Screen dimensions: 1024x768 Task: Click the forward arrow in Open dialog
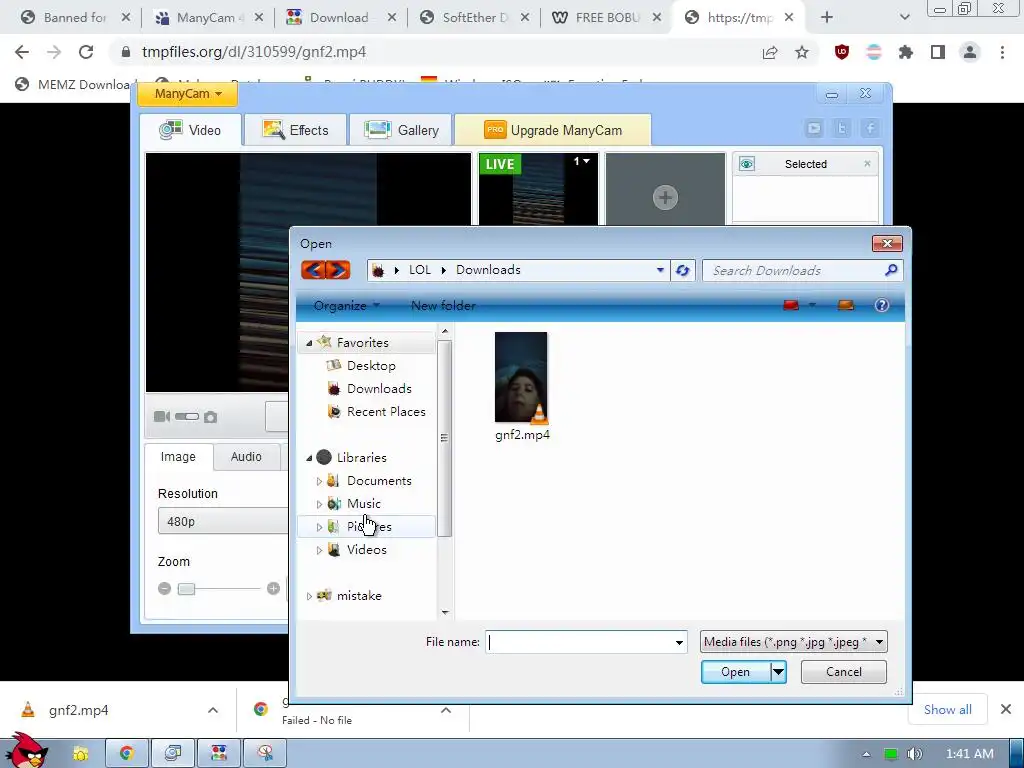coord(338,270)
